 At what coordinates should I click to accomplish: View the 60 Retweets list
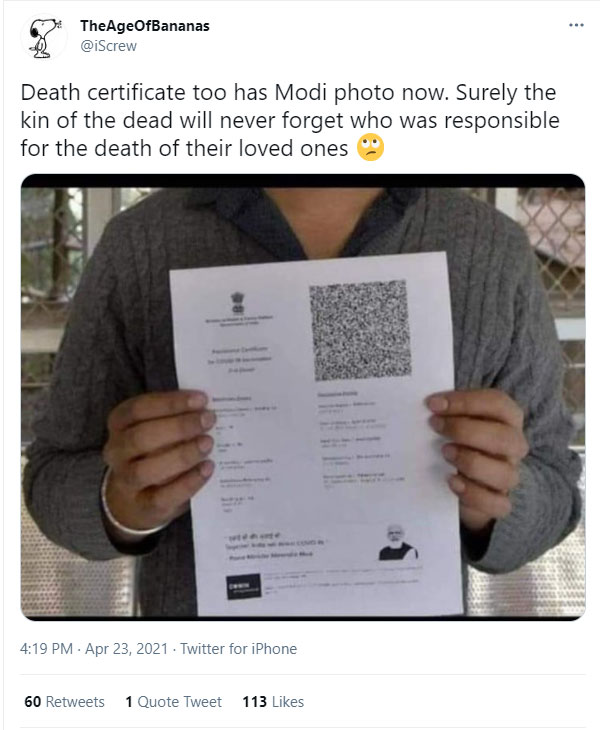tap(64, 702)
